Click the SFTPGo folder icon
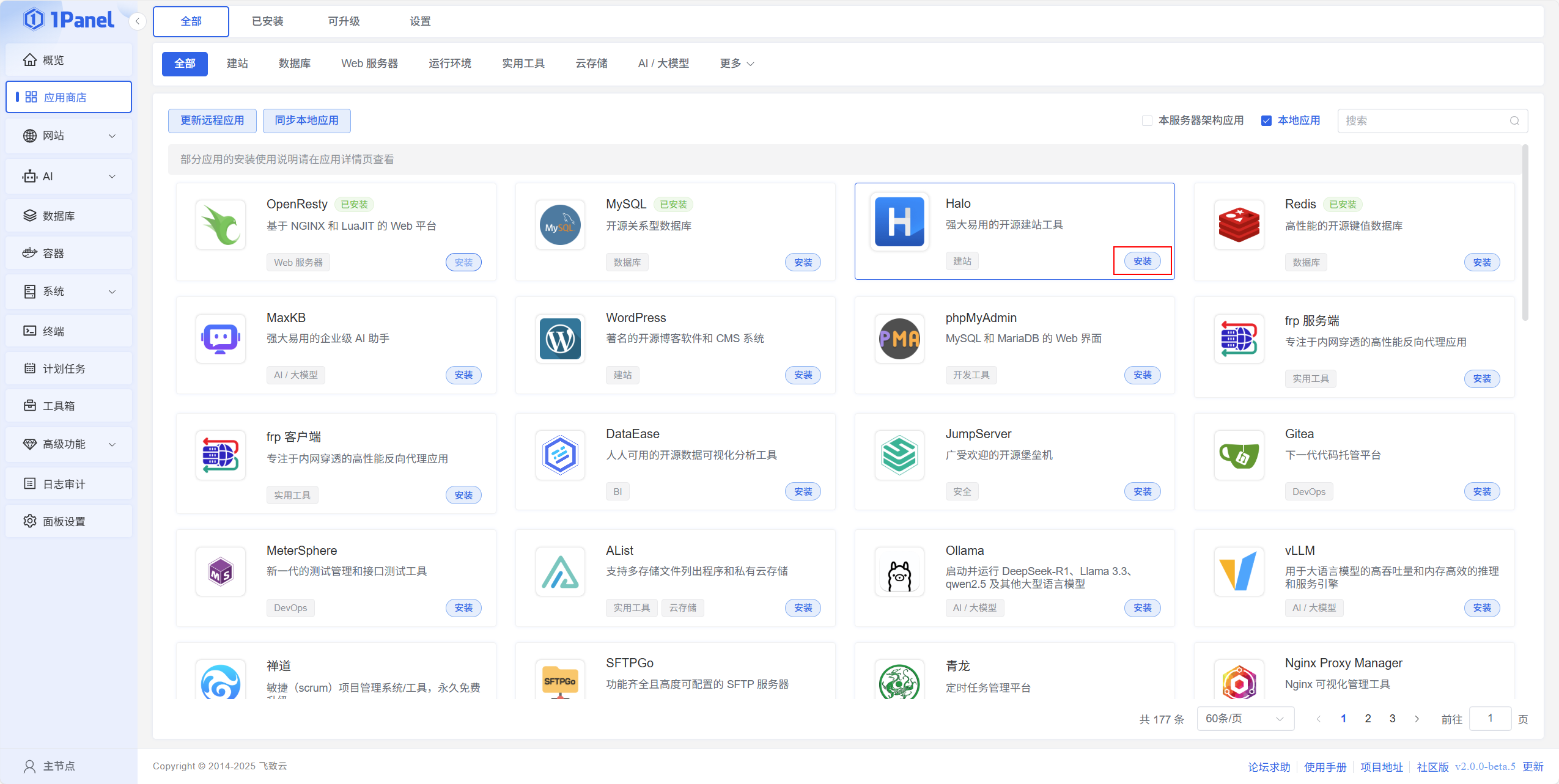1559x784 pixels. [560, 680]
